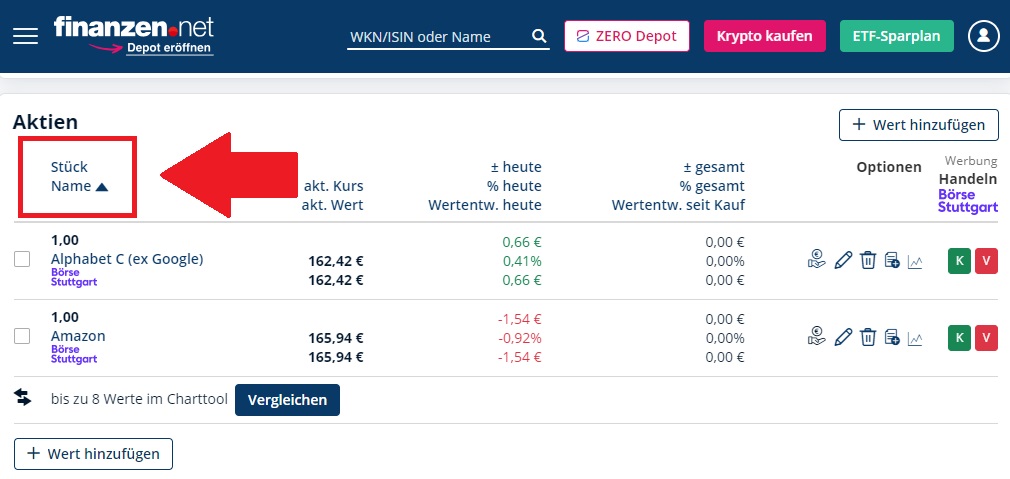Viewport: 1010px width, 479px height.
Task: Click Krypto kaufen button
Action: (765, 36)
